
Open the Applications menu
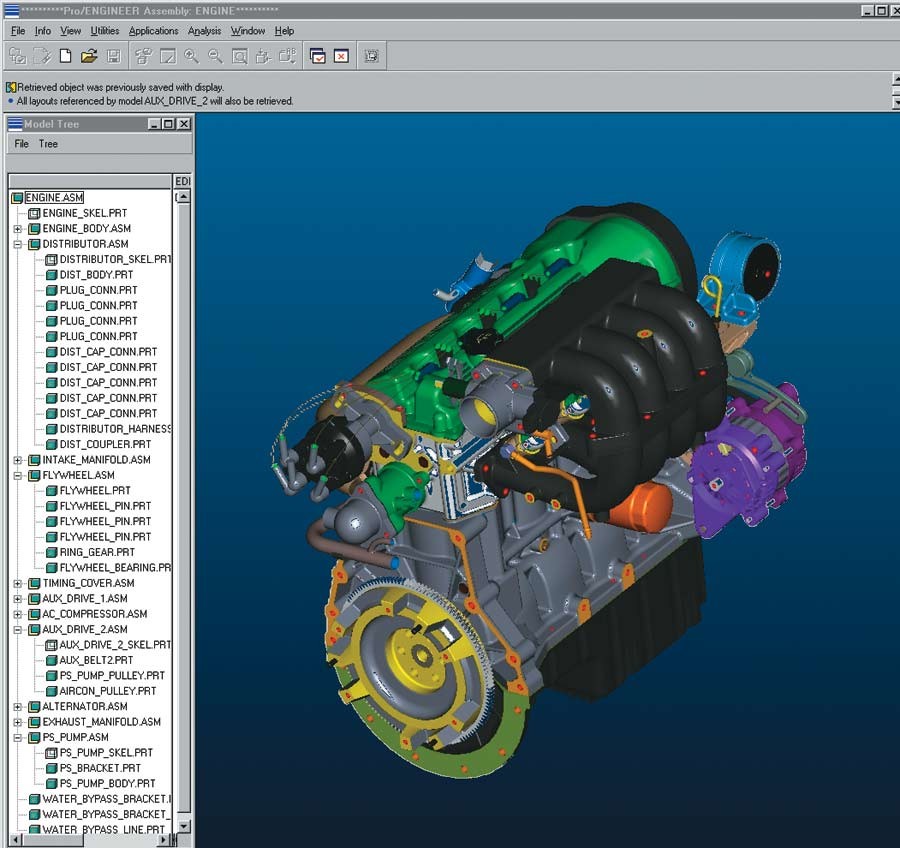point(153,31)
